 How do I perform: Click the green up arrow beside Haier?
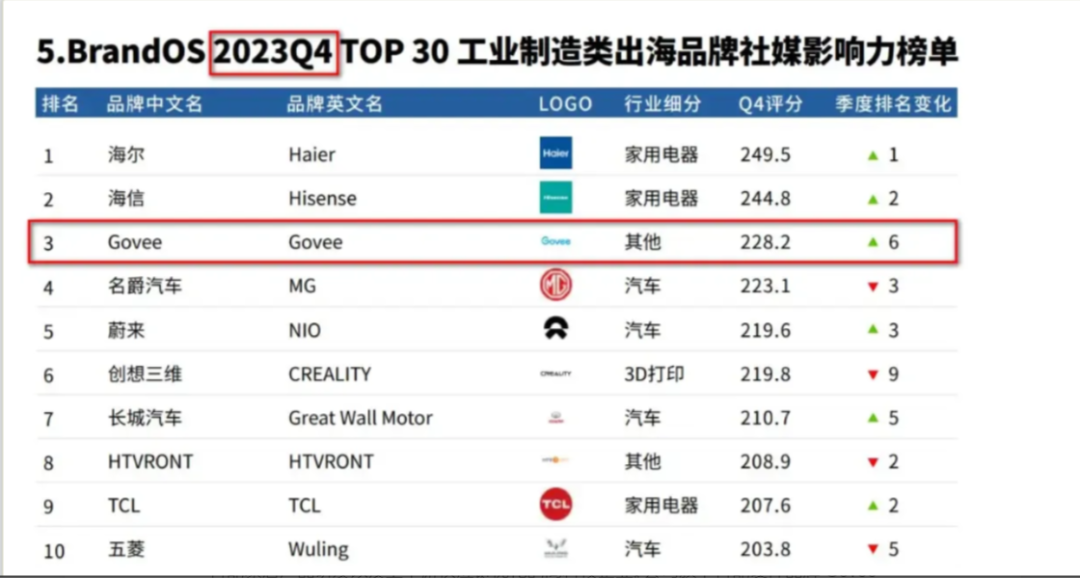(x=875, y=153)
